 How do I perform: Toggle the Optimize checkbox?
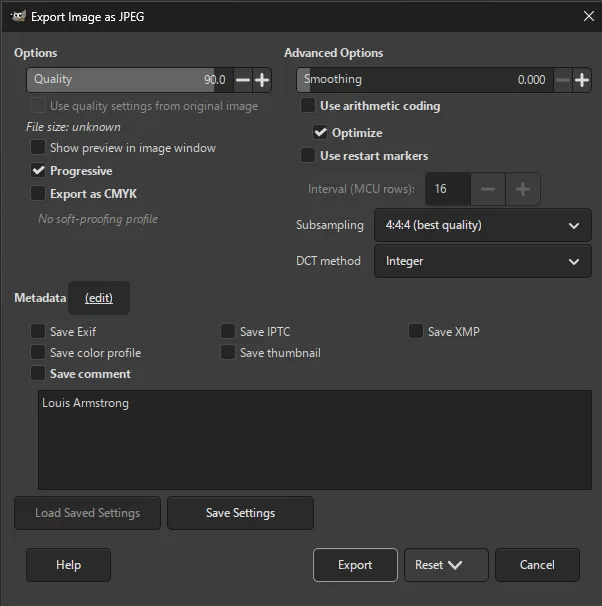pyautogui.click(x=321, y=132)
